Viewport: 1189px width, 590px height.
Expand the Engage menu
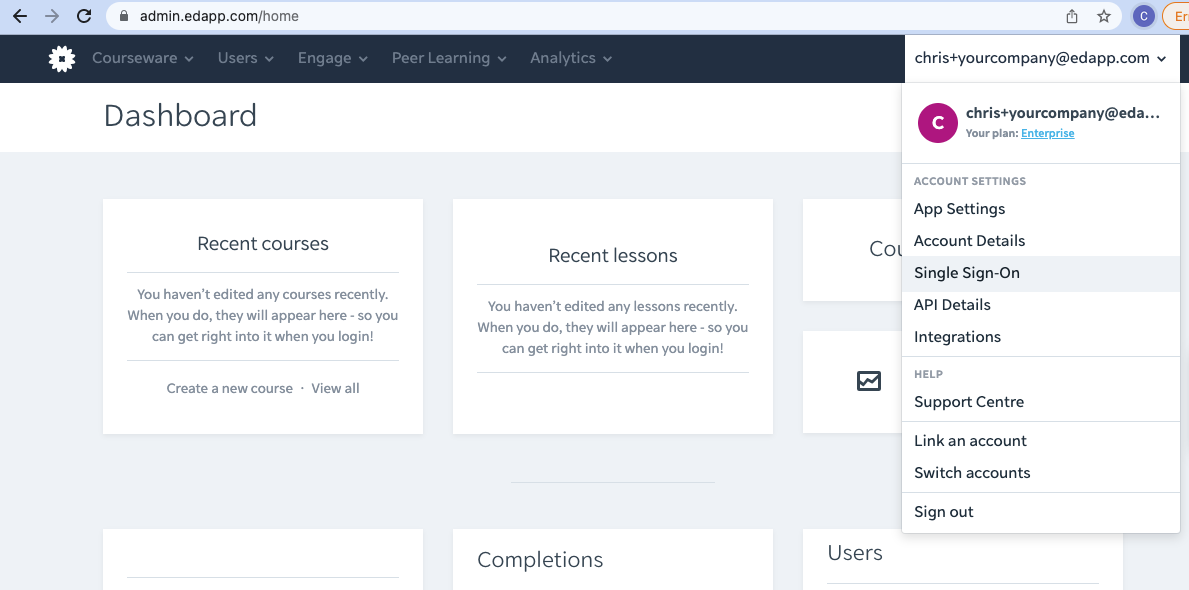point(332,58)
